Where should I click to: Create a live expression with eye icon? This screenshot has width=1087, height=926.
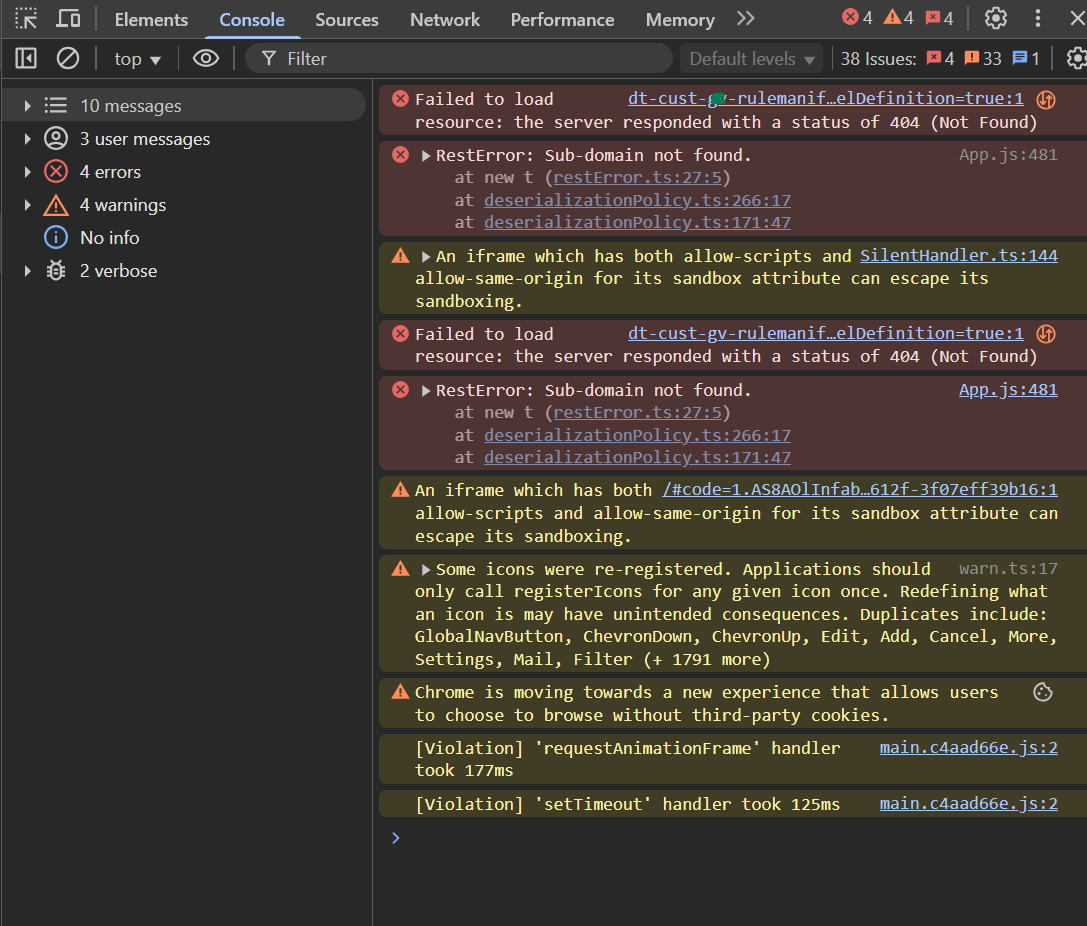tap(206, 58)
